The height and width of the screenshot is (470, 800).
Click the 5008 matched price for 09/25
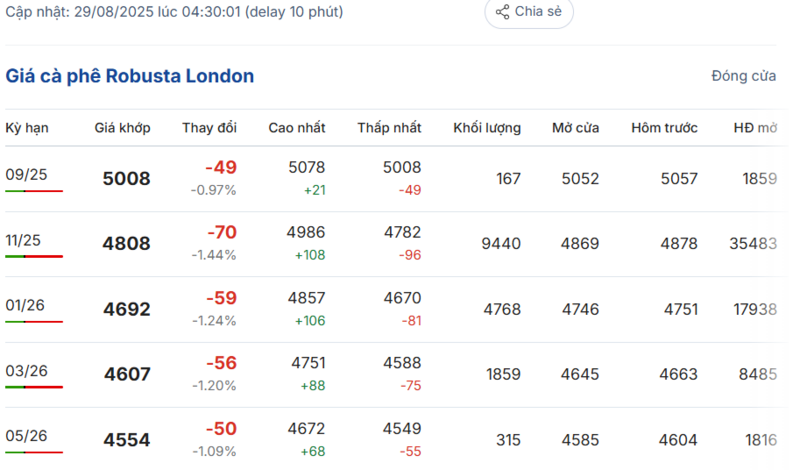click(x=127, y=179)
